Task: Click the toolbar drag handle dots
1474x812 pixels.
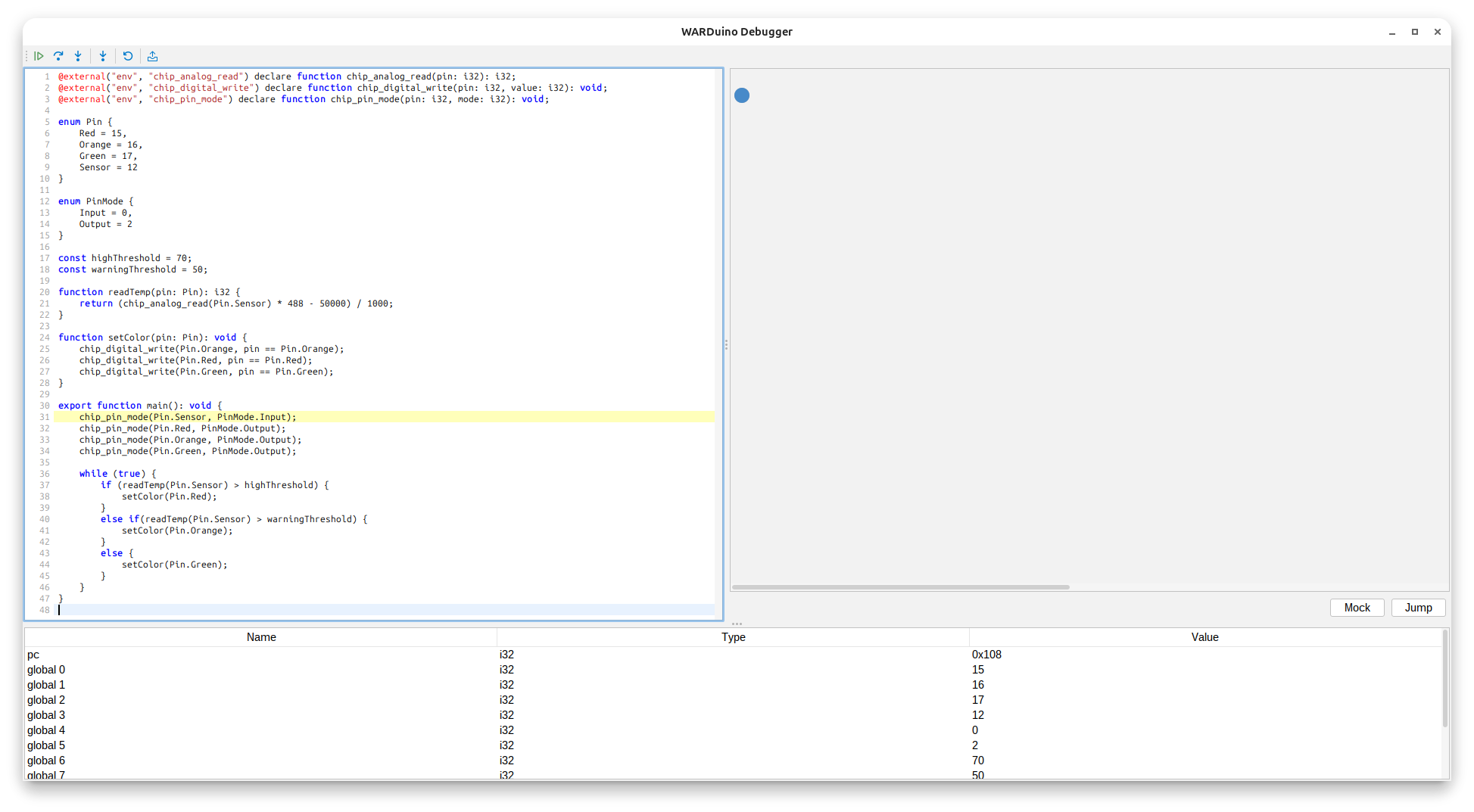Action: [x=27, y=56]
